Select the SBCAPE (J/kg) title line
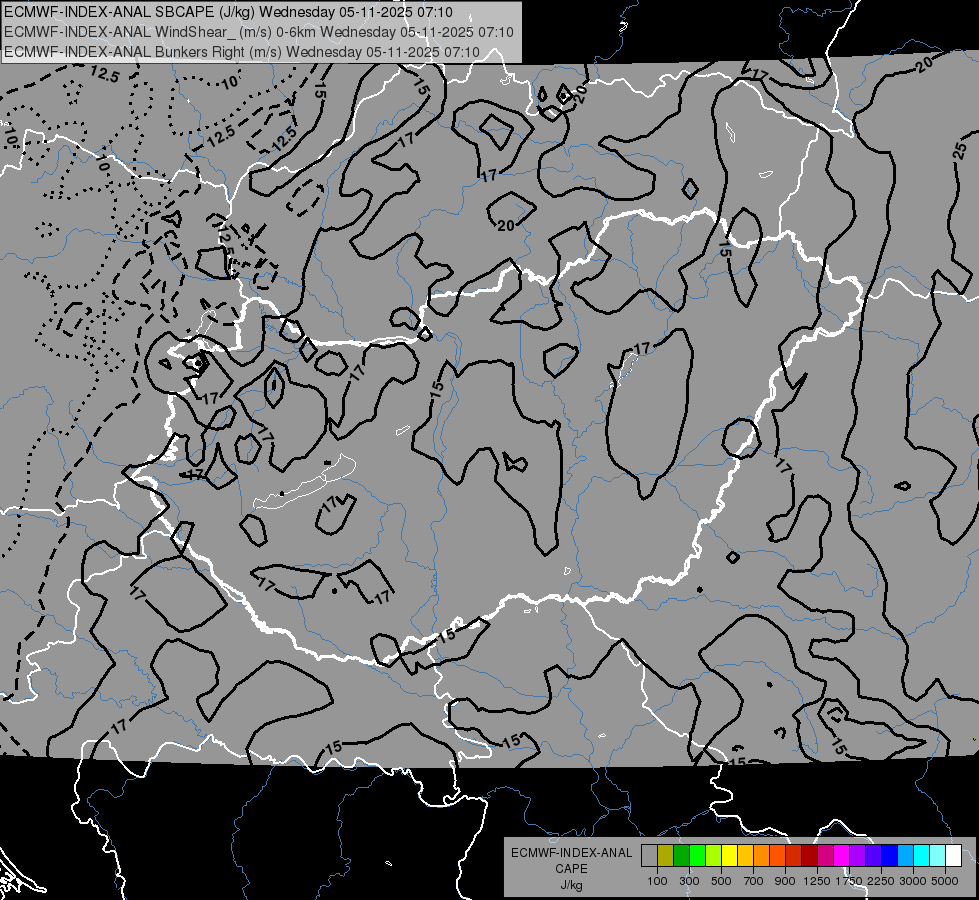 [x=229, y=12]
